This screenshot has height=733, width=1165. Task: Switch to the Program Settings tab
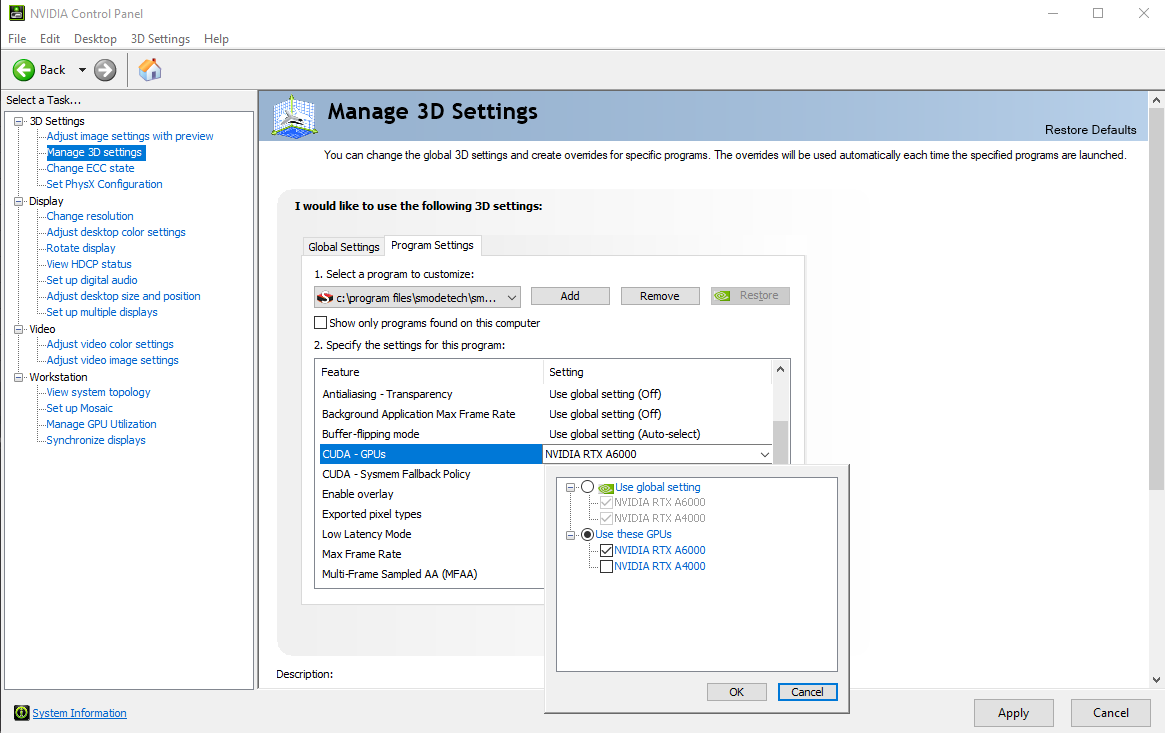click(432, 245)
